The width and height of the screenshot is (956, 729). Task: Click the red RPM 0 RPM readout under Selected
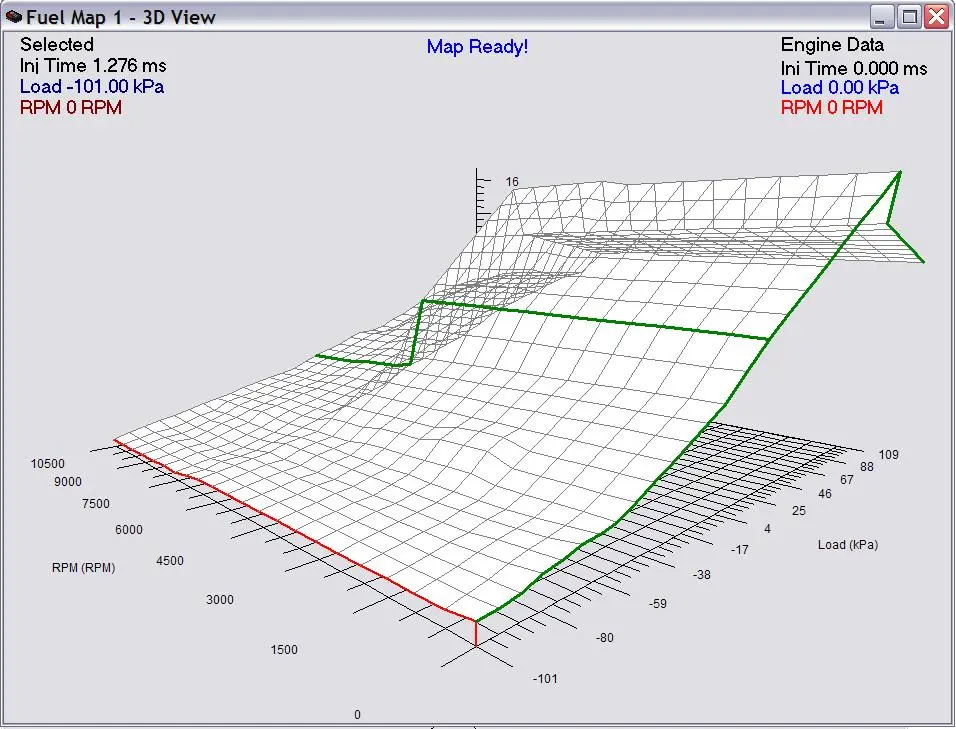pyautogui.click(x=71, y=107)
